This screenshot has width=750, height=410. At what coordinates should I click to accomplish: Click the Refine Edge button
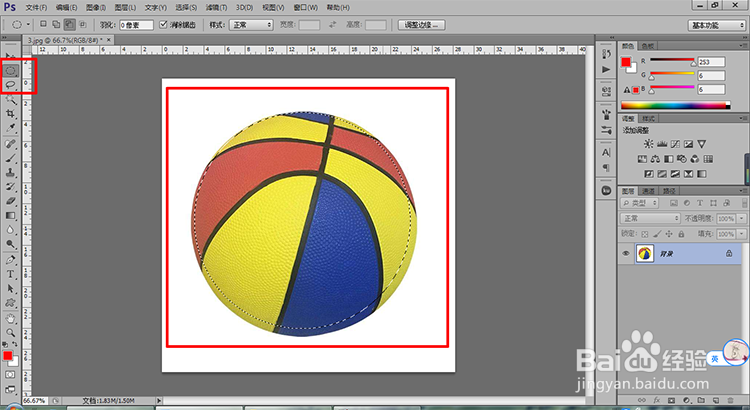click(421, 25)
